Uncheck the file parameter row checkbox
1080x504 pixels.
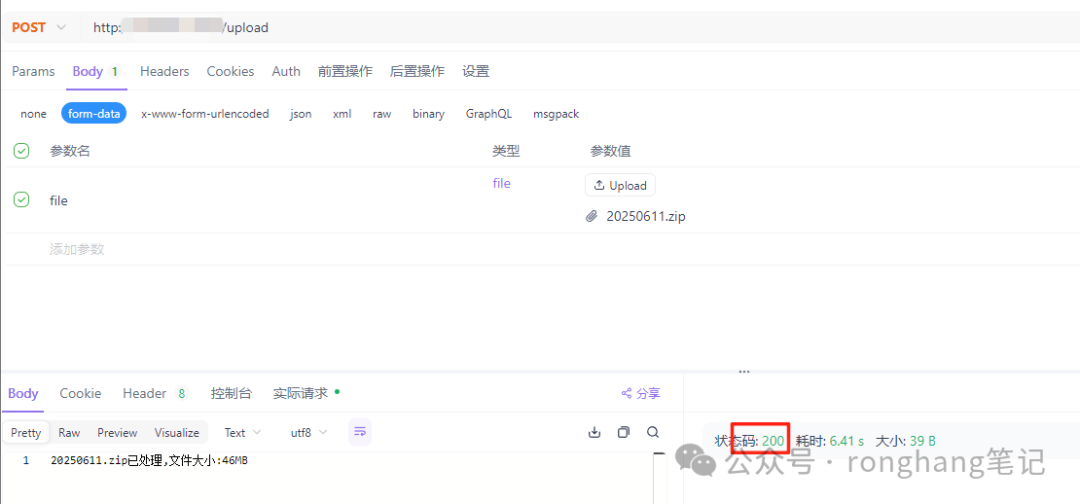coord(21,200)
